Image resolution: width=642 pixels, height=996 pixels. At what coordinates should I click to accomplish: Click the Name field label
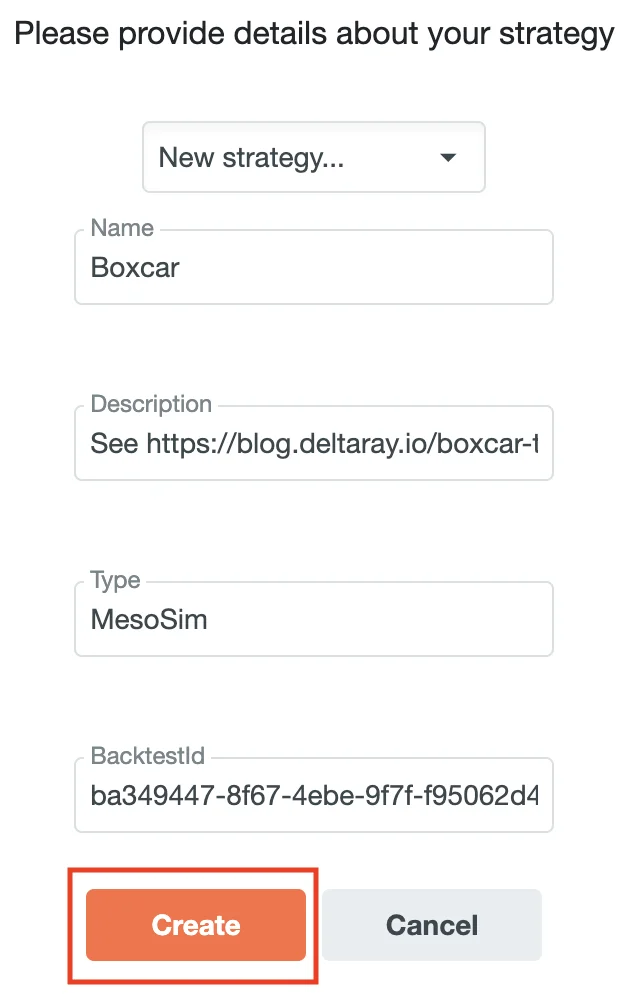click(x=119, y=228)
